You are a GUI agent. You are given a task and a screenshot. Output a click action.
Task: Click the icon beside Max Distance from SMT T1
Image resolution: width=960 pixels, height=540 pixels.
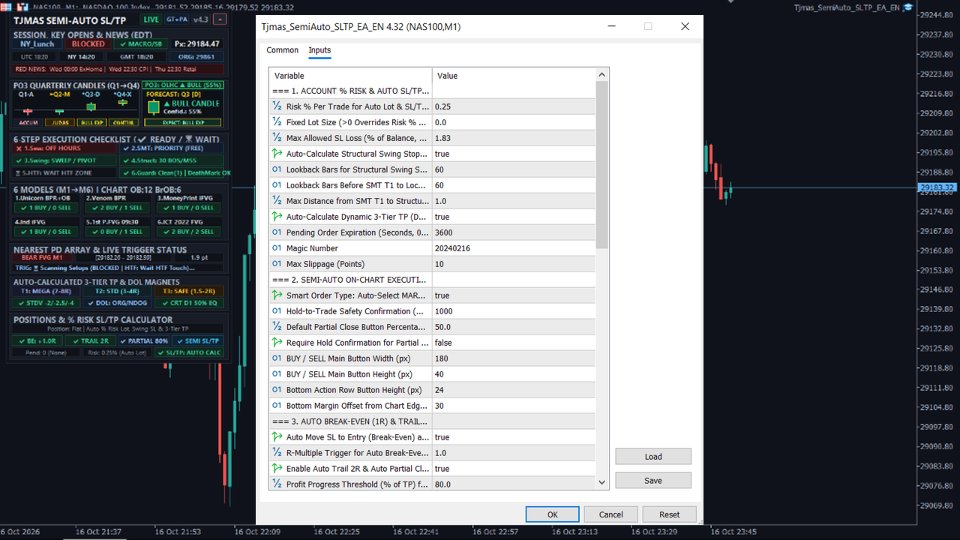277,201
